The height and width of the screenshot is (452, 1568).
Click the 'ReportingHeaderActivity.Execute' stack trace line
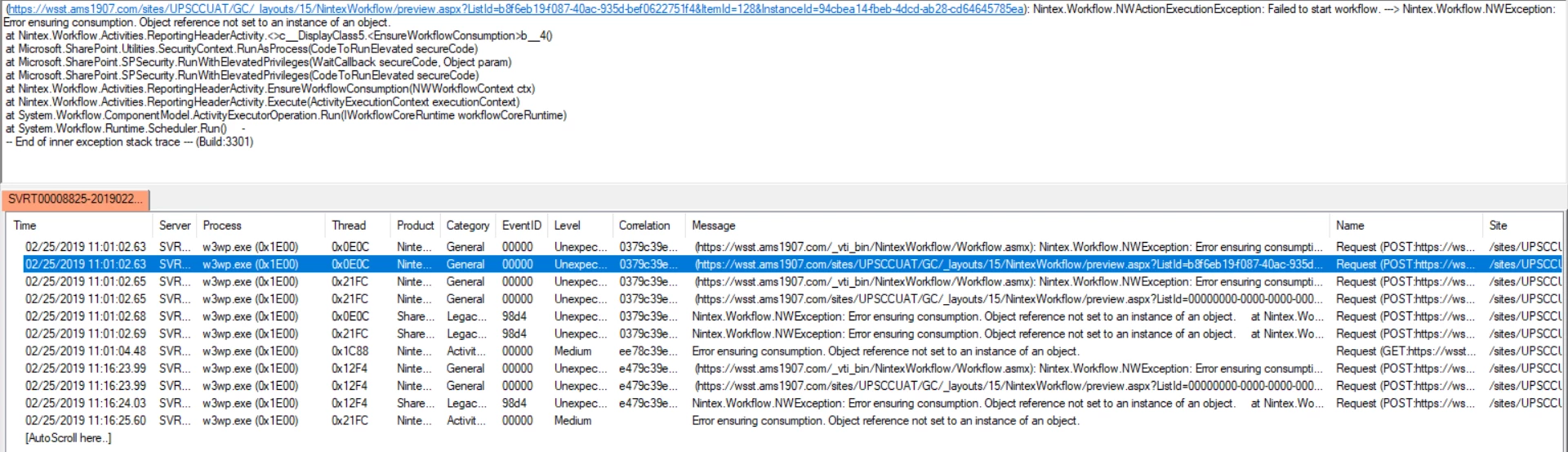pos(262,102)
